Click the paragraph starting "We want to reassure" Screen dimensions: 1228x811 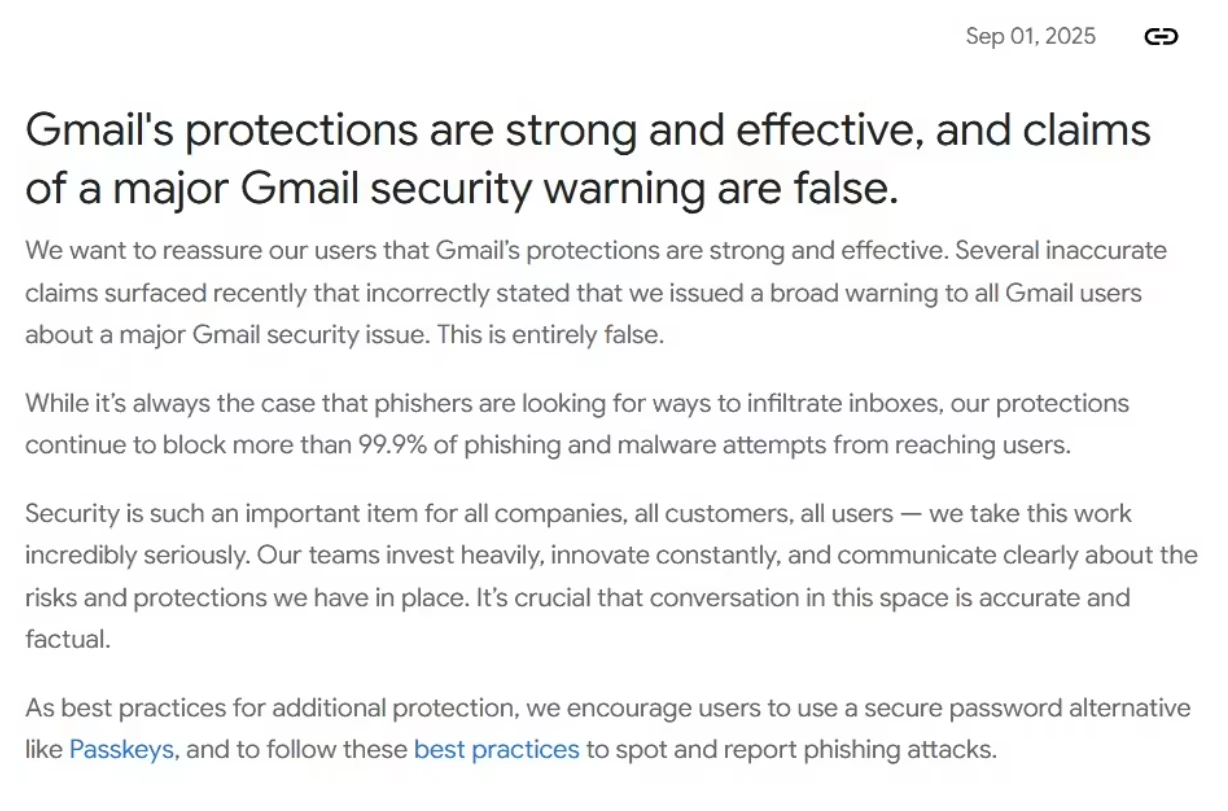tap(596, 292)
